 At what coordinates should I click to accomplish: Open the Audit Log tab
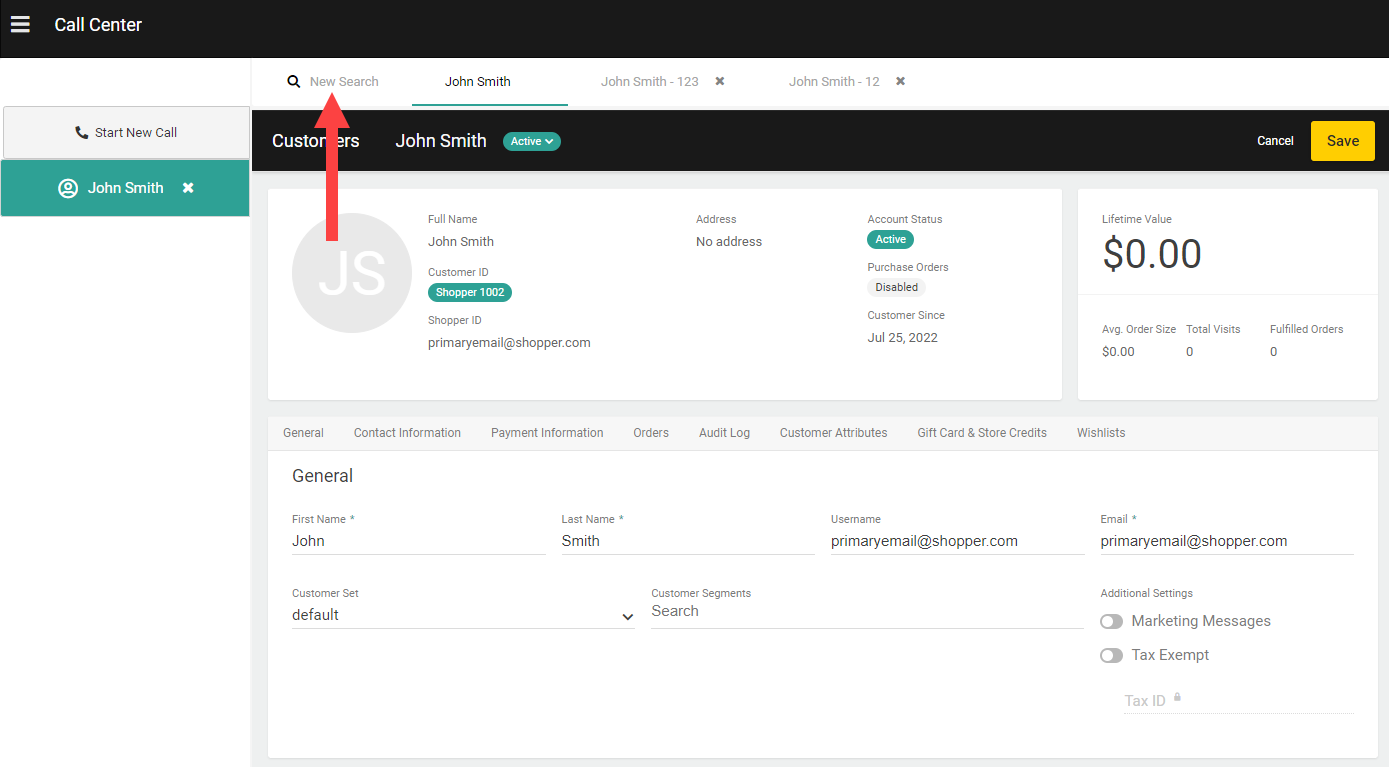coord(724,432)
